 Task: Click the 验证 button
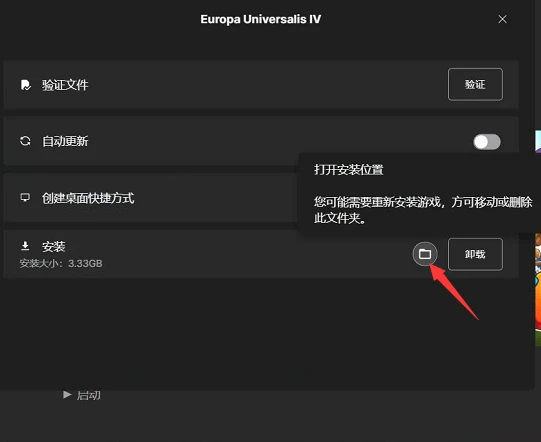475,85
